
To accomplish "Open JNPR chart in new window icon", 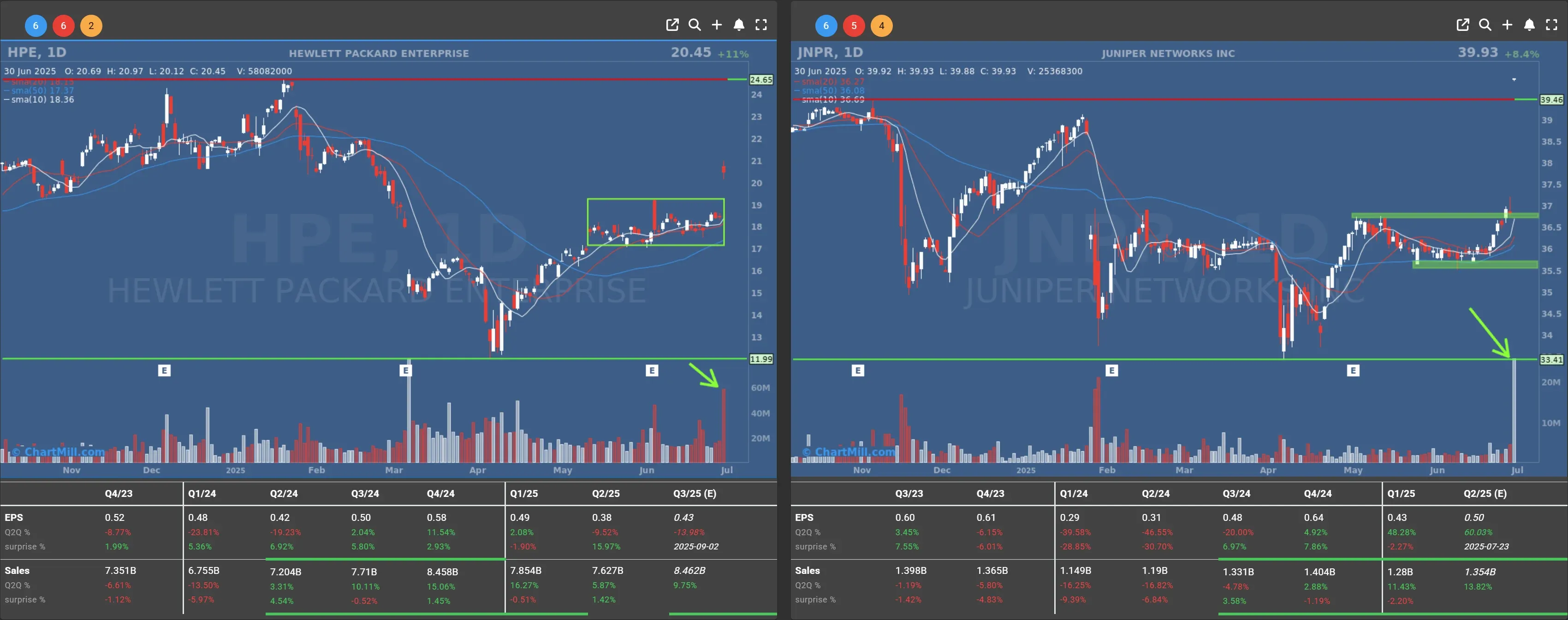I will pyautogui.click(x=1463, y=25).
